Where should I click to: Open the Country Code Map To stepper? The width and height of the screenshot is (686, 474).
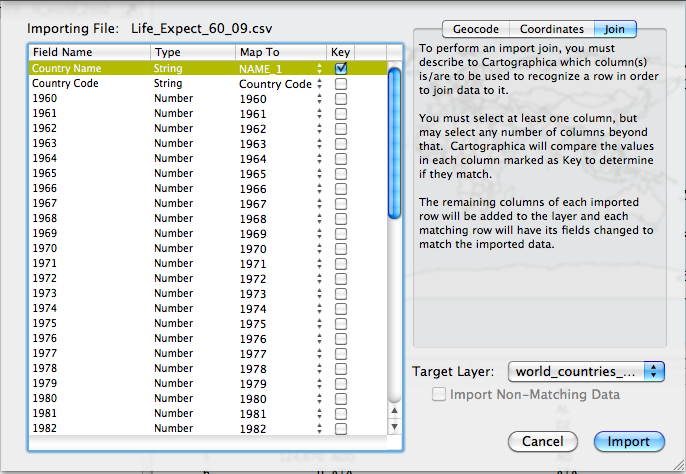319,85
